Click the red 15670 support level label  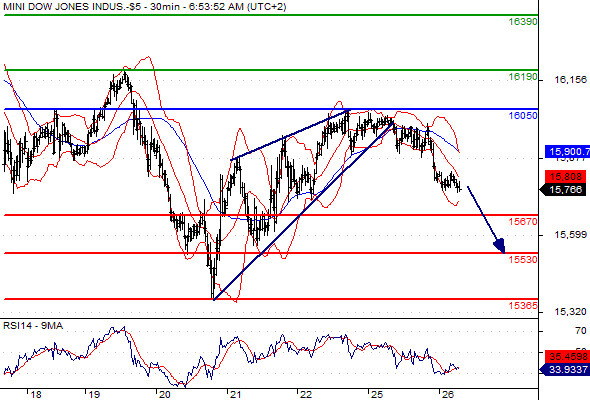click(523, 222)
